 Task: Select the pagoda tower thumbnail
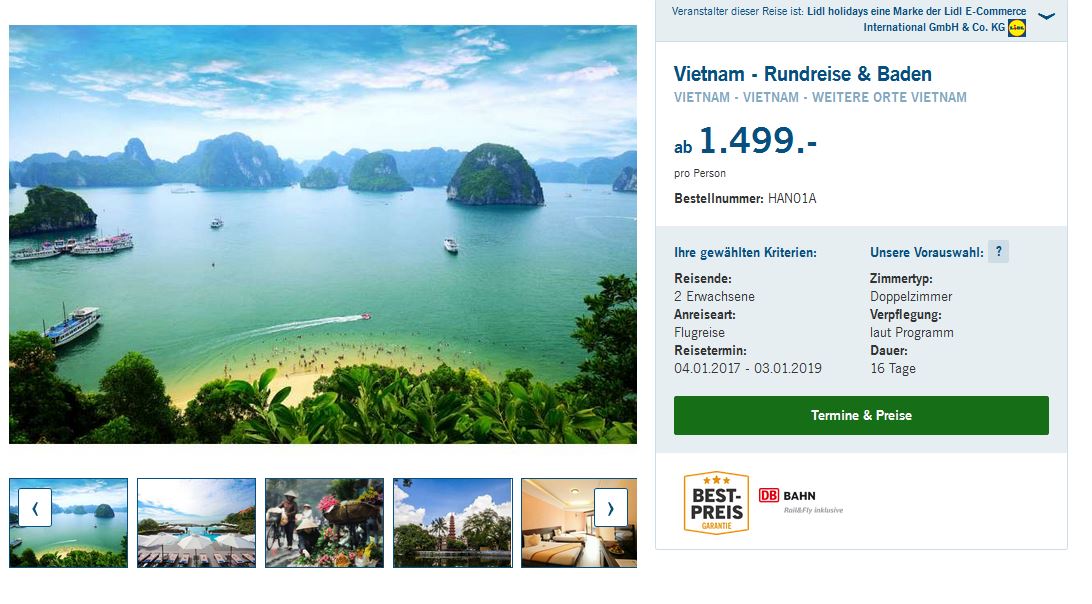point(453,522)
